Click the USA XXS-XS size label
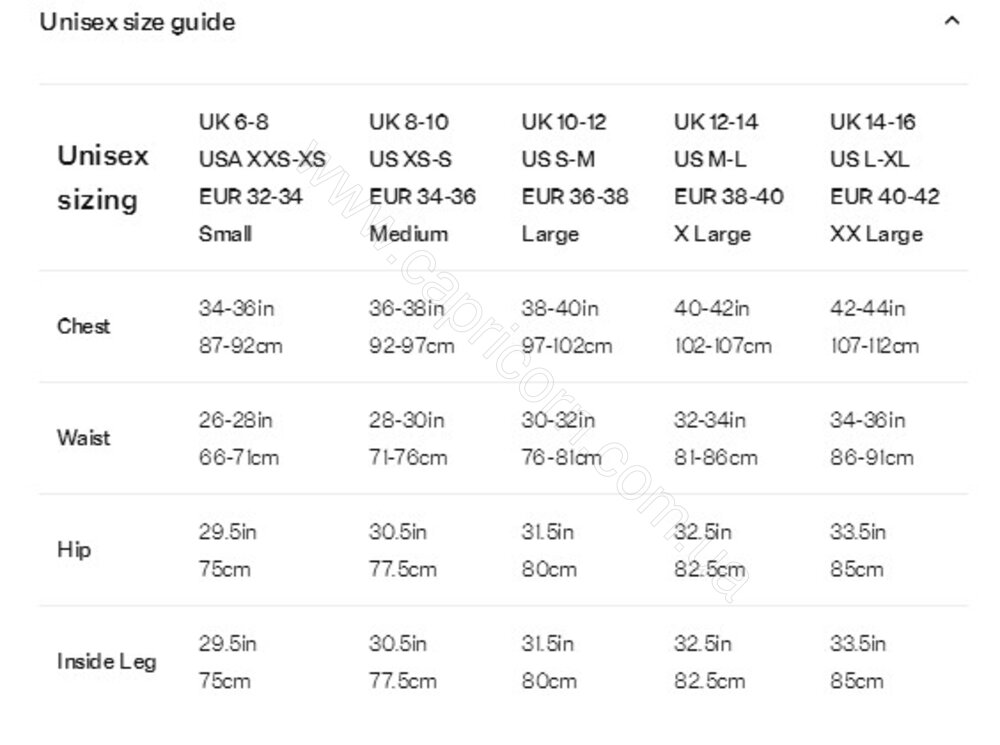The width and height of the screenshot is (1000, 745). tap(262, 159)
